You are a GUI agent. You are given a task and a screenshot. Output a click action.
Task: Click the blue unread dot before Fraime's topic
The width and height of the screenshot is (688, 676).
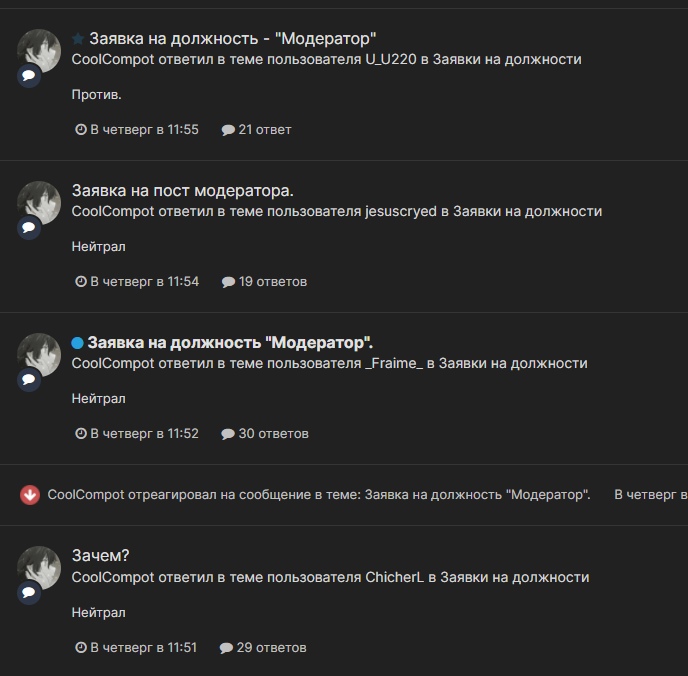77,343
